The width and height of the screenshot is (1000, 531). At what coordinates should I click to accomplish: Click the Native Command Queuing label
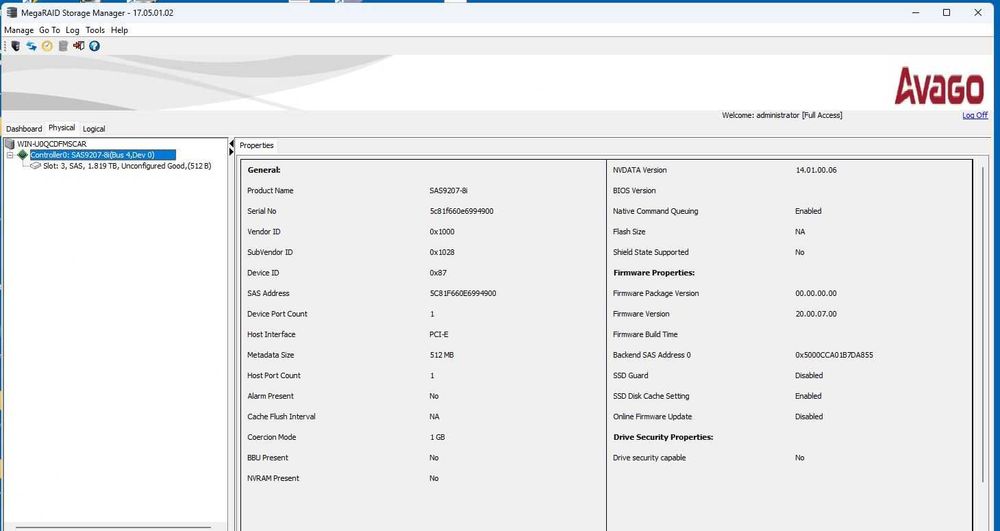pyautogui.click(x=655, y=211)
